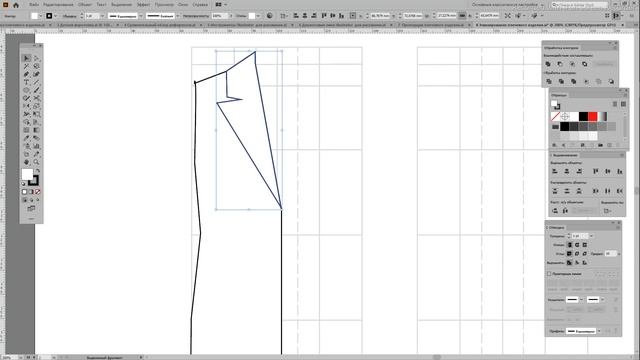Swap fill and stroke colors arrow

coord(38,171)
